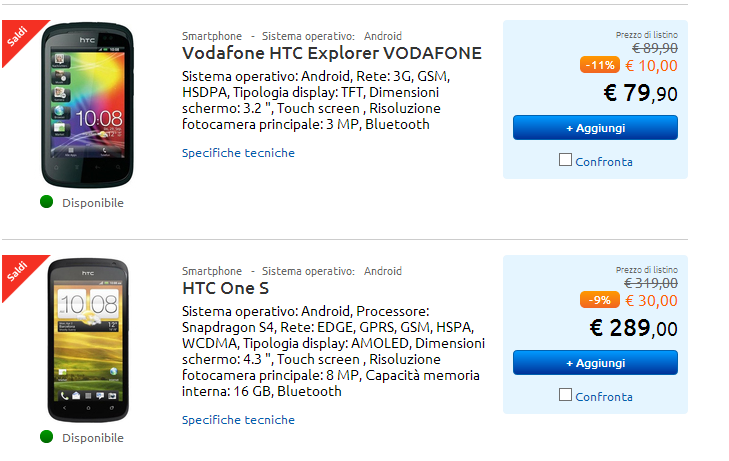Click the € 289,00 price of HTC One S
This screenshot has width=729, height=461.
pyautogui.click(x=634, y=328)
